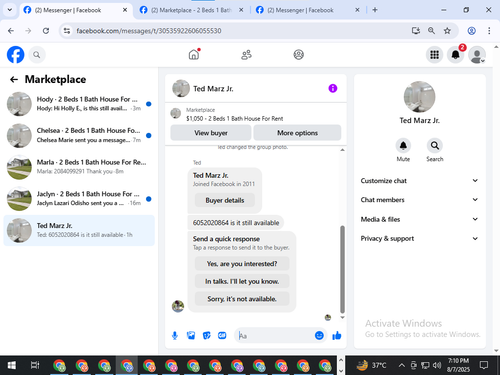
Task: Close the Marketplace browser tab
Action: pyautogui.click(x=241, y=10)
